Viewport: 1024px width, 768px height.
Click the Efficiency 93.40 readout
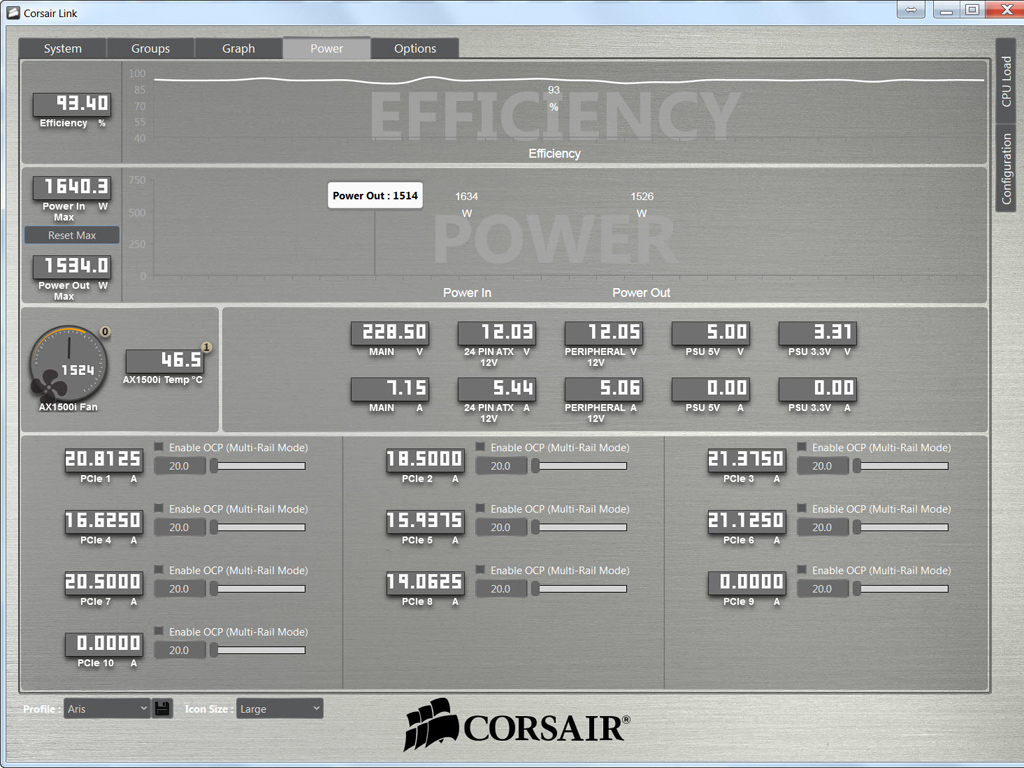[x=72, y=104]
